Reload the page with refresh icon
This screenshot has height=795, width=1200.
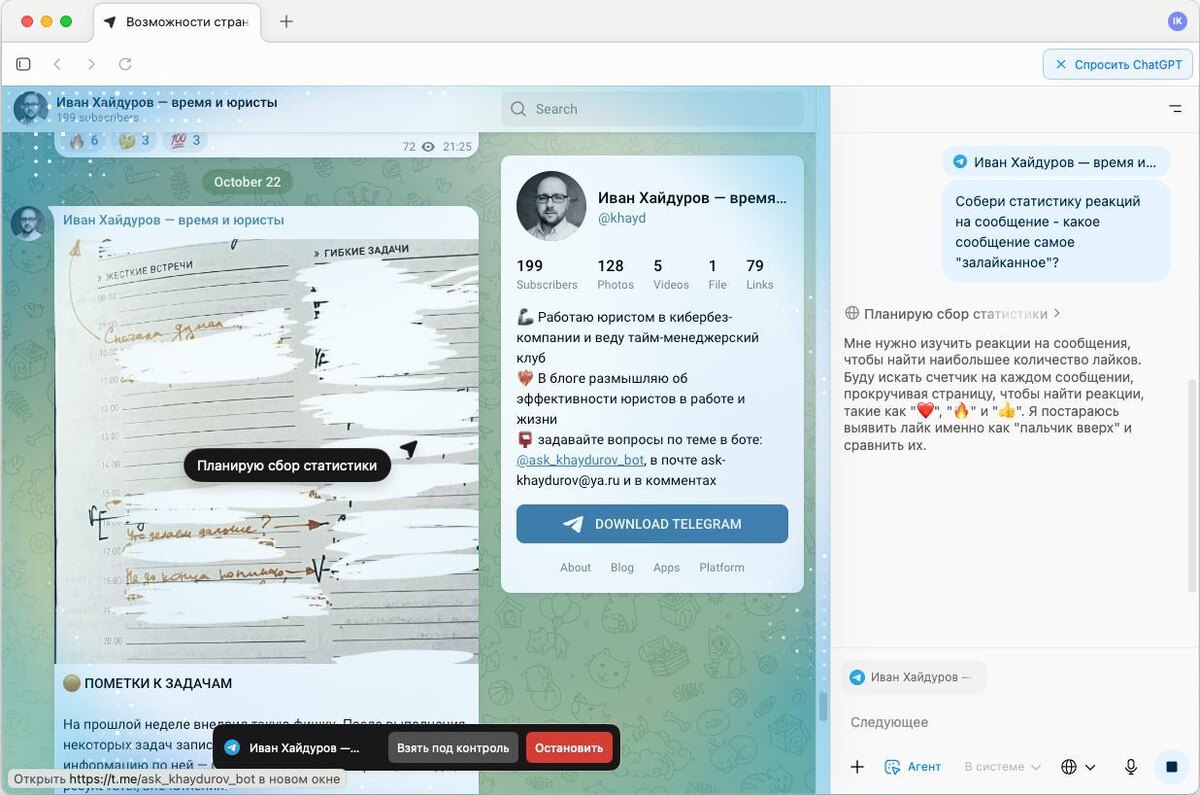tap(125, 64)
